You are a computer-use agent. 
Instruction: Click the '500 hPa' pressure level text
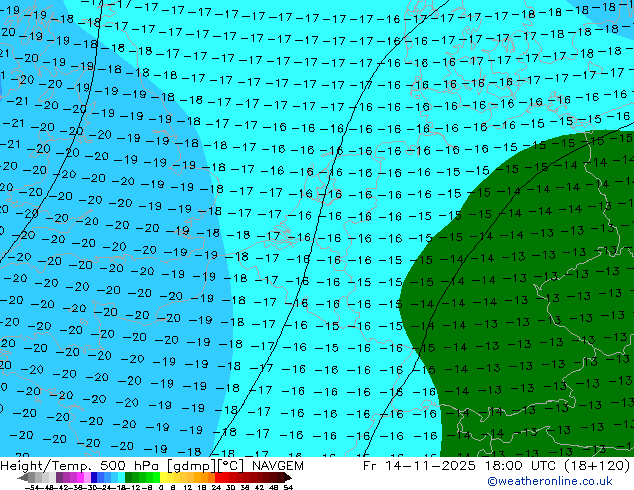[131, 466]
